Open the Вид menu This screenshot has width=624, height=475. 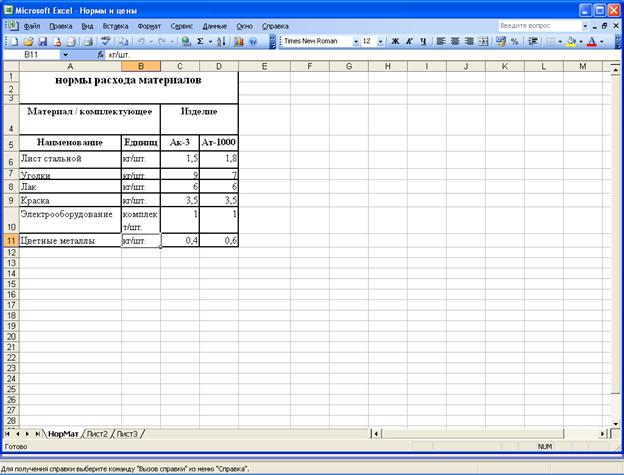point(87,26)
